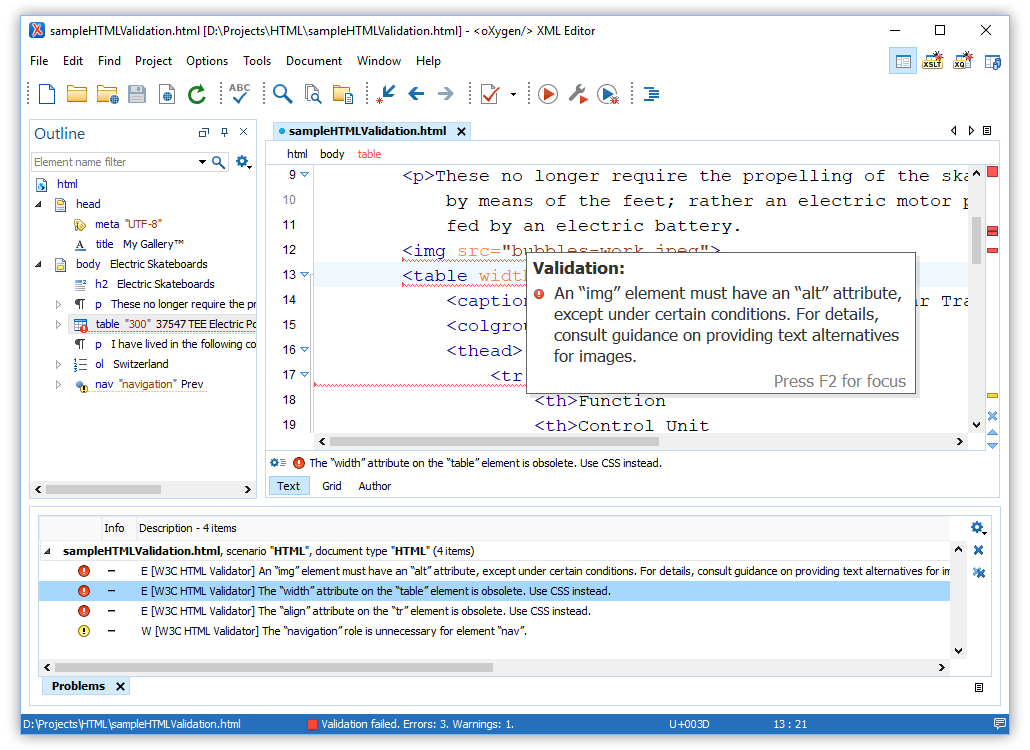Expand the ol Switzerland node
Image resolution: width=1030 pixels, height=750 pixels.
point(58,364)
